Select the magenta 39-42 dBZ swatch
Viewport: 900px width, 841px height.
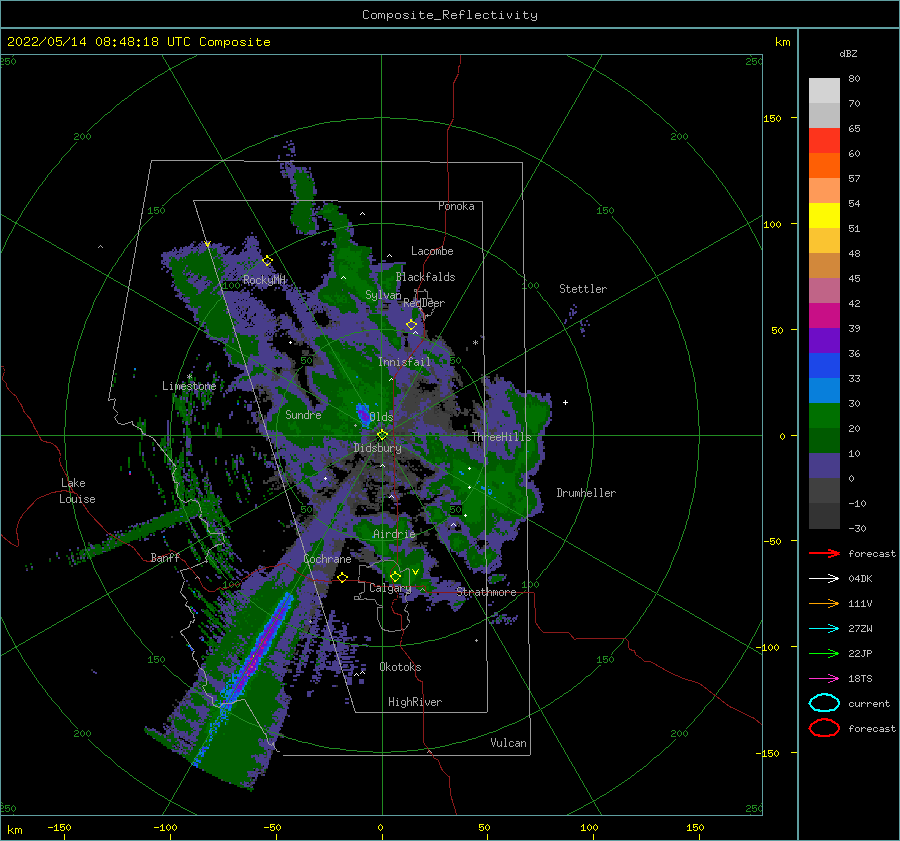pos(824,315)
